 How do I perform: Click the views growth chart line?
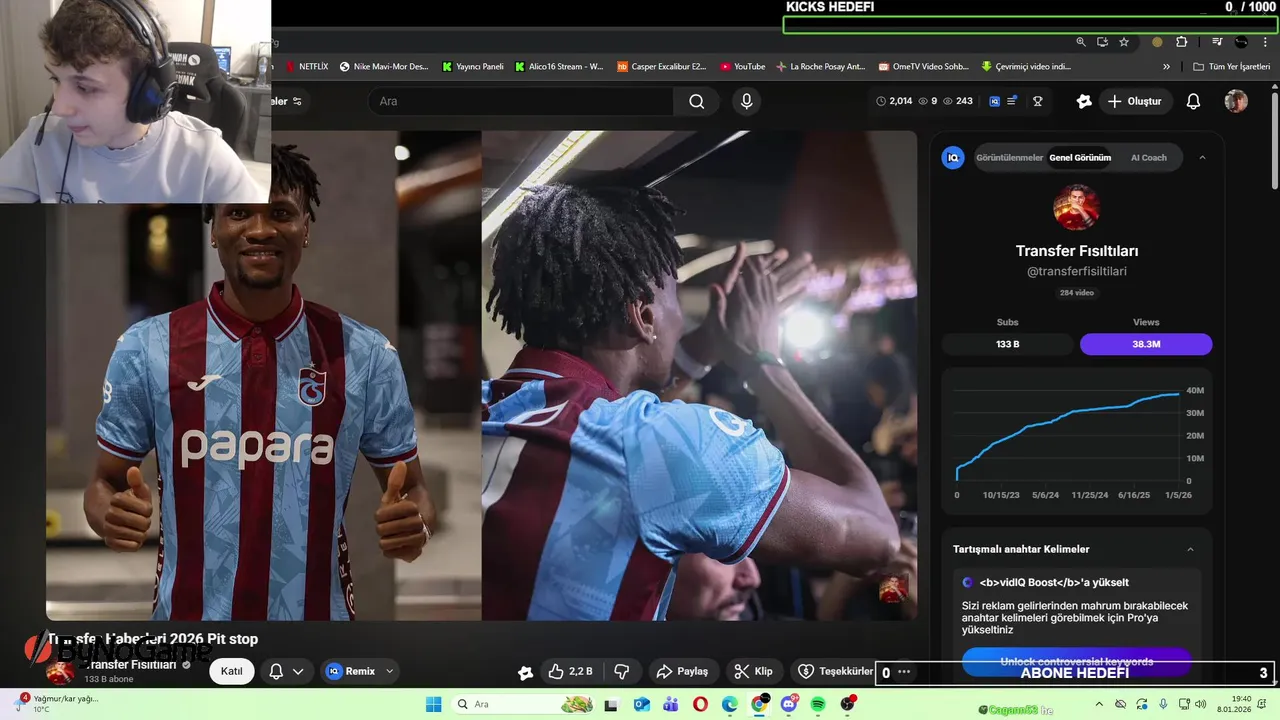point(1067,435)
